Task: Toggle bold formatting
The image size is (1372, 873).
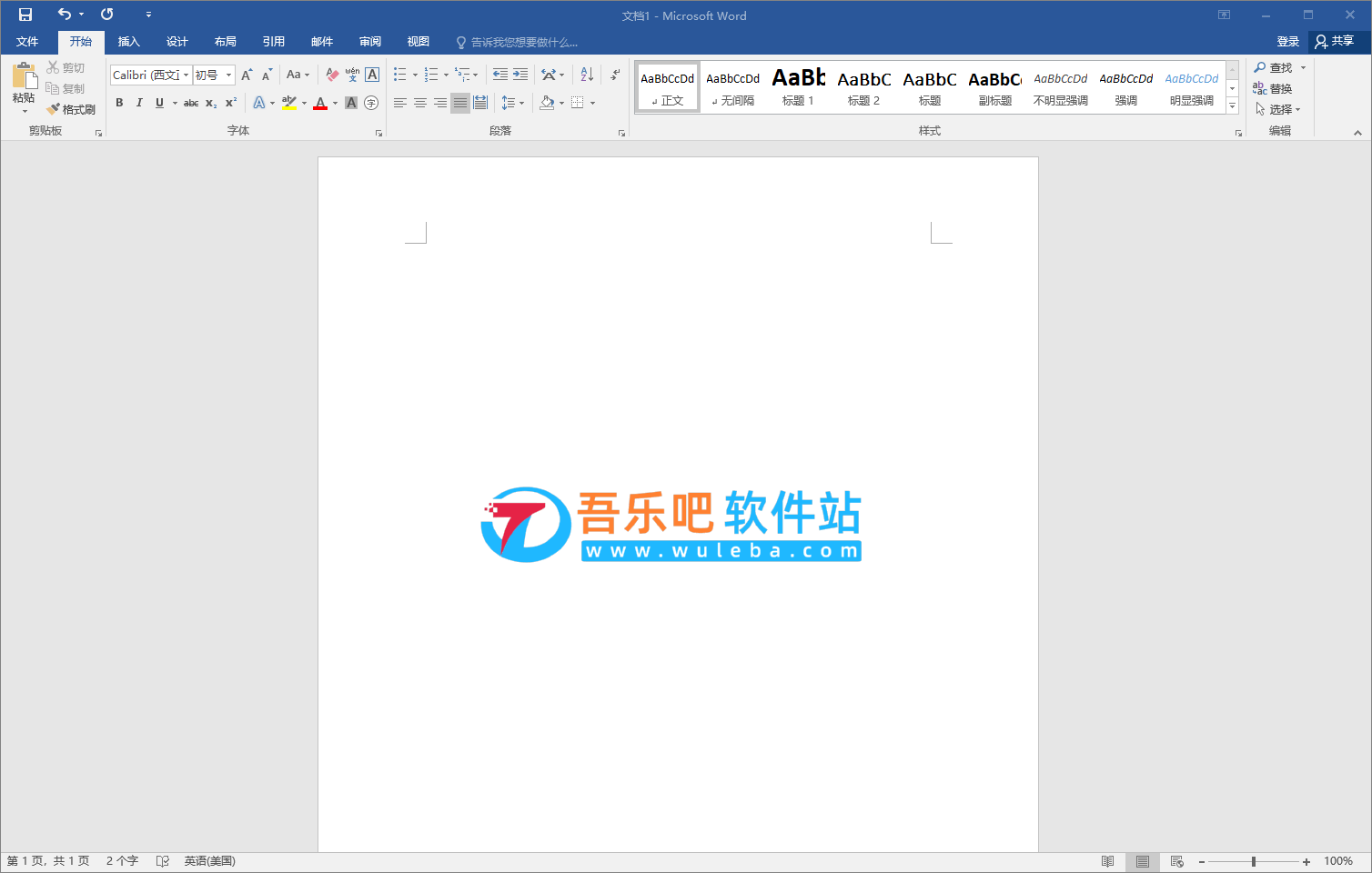Action: pos(119,103)
